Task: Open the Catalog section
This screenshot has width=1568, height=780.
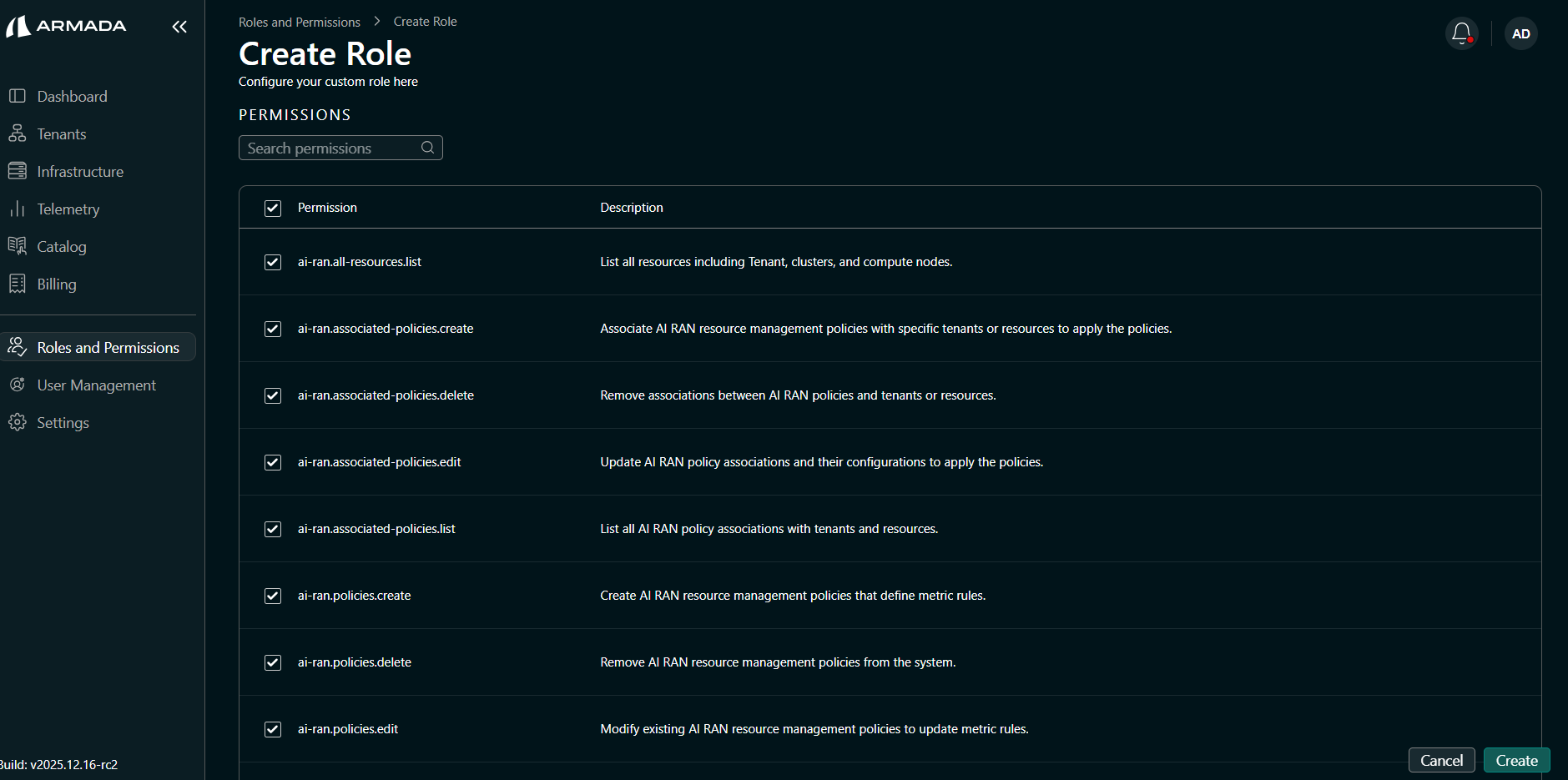Action: point(61,246)
